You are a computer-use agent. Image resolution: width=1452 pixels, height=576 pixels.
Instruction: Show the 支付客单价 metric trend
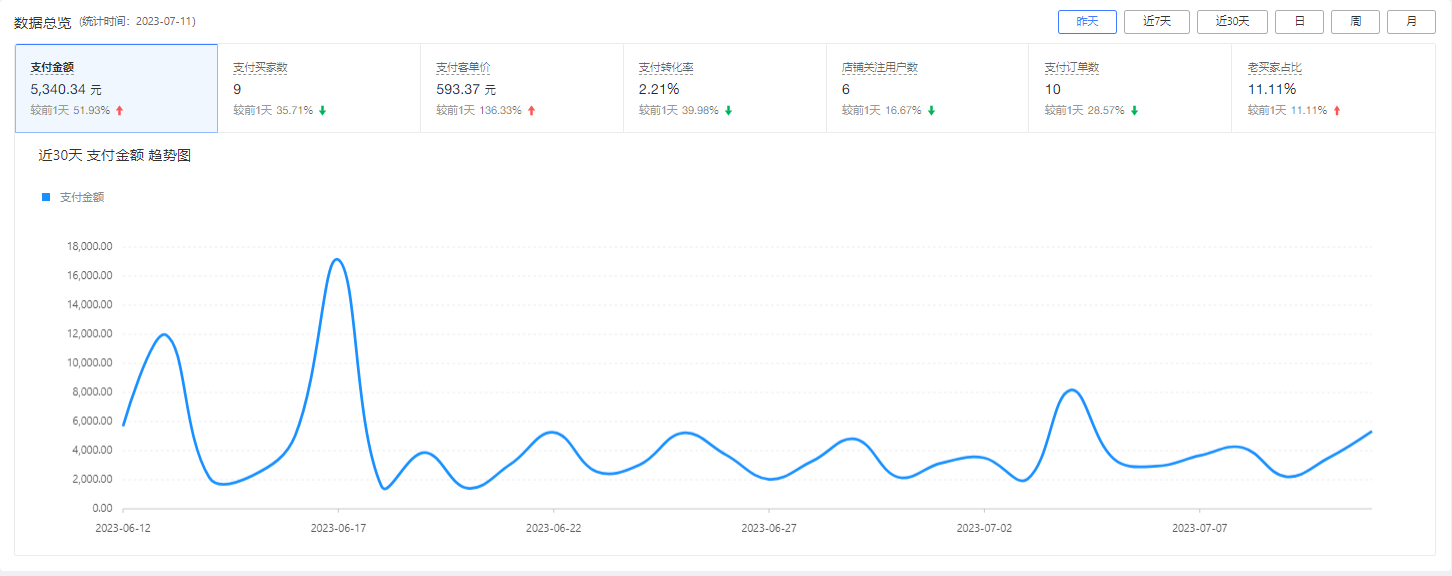(522, 88)
